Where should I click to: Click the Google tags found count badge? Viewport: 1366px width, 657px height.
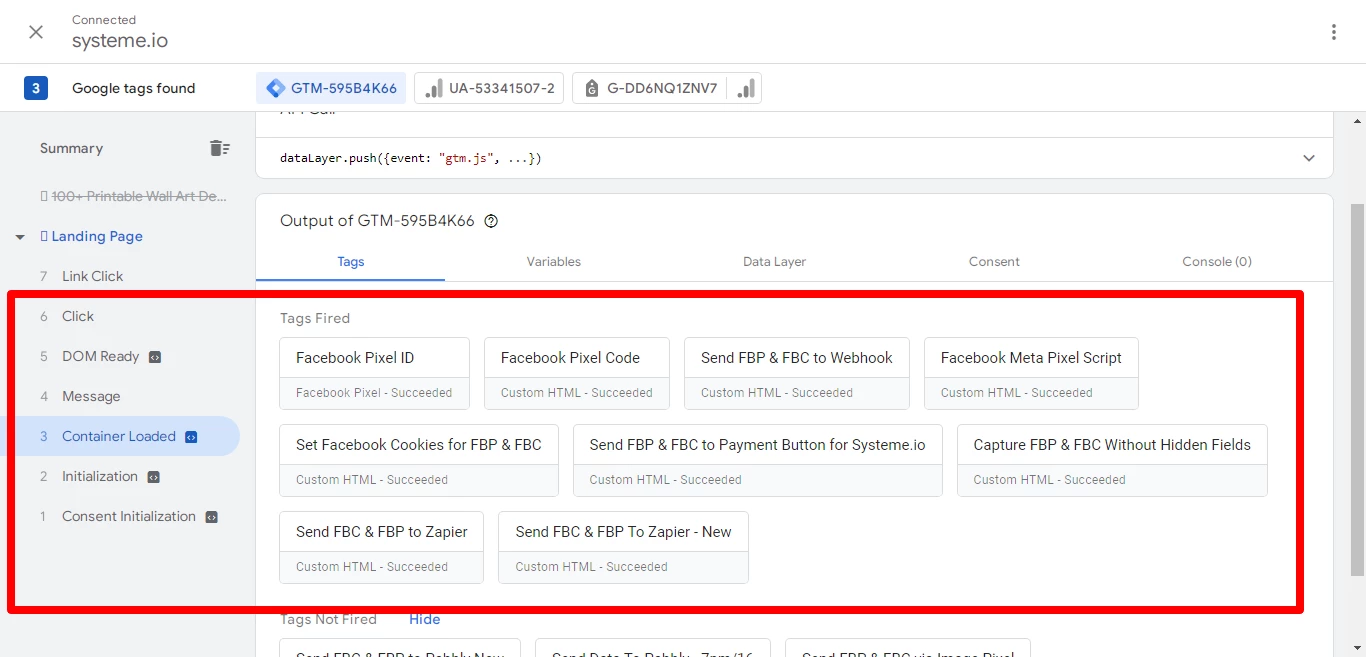(36, 88)
